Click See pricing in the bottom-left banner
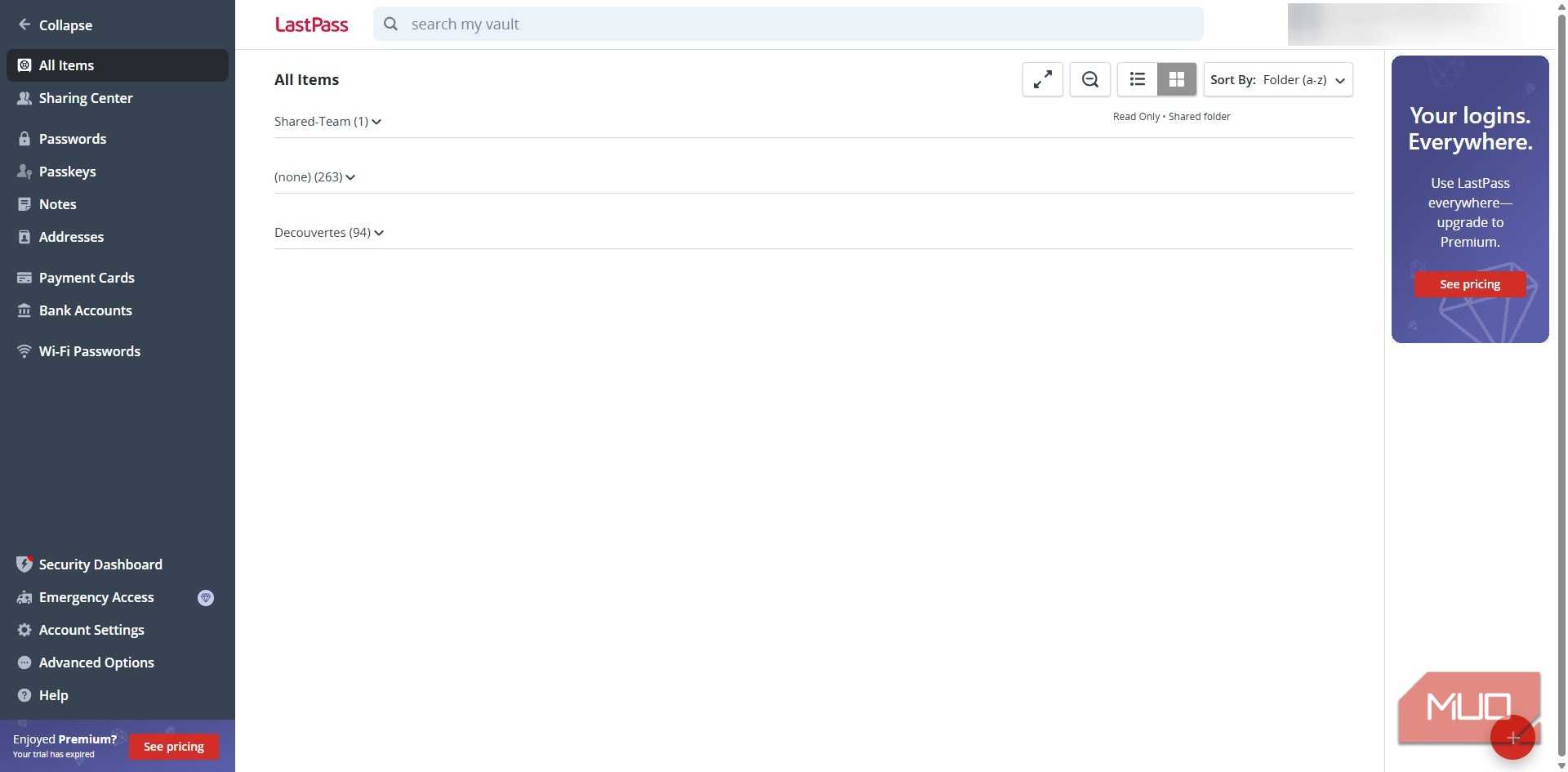 (x=174, y=747)
